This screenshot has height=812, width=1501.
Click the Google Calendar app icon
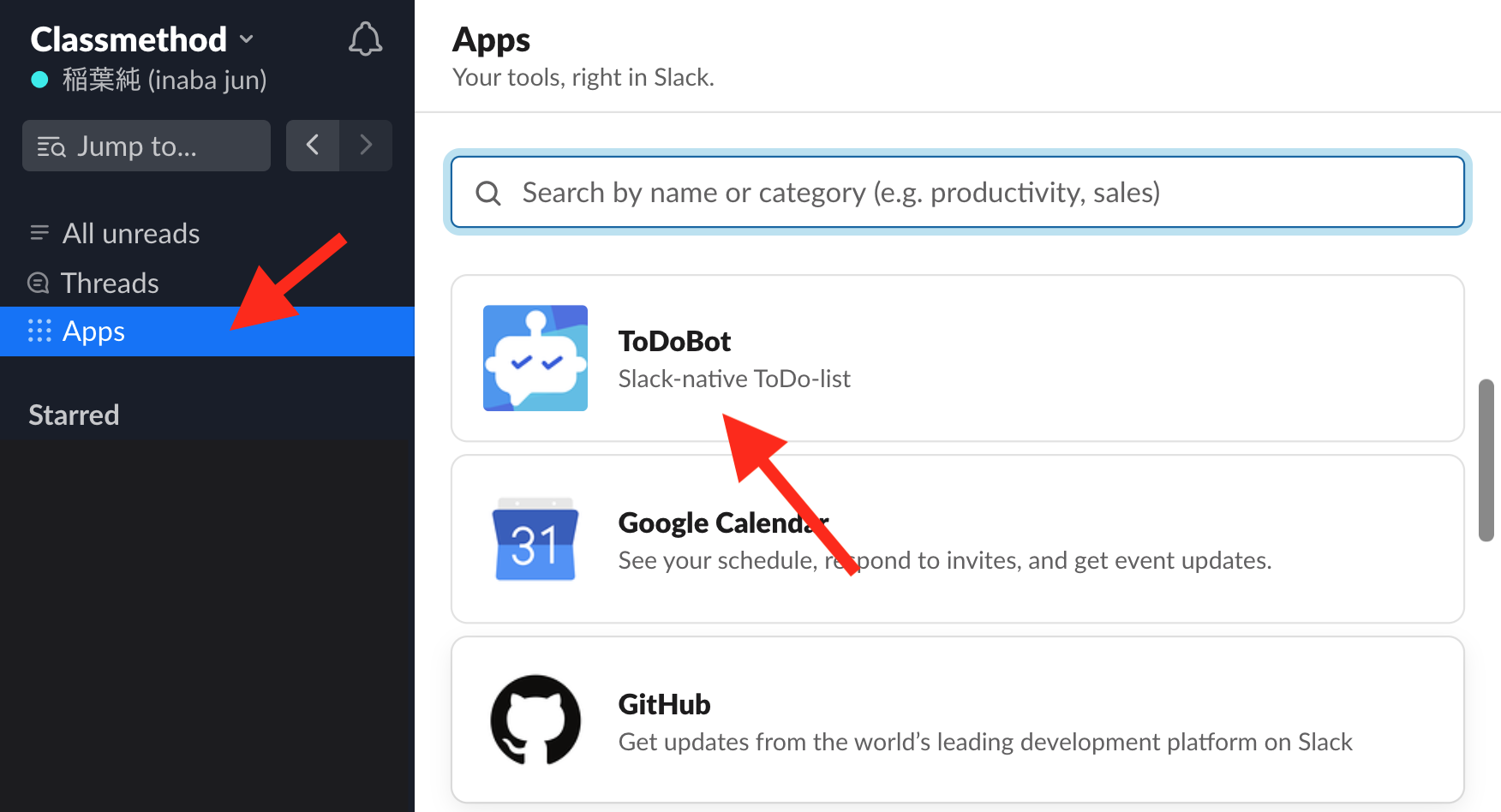(x=535, y=539)
